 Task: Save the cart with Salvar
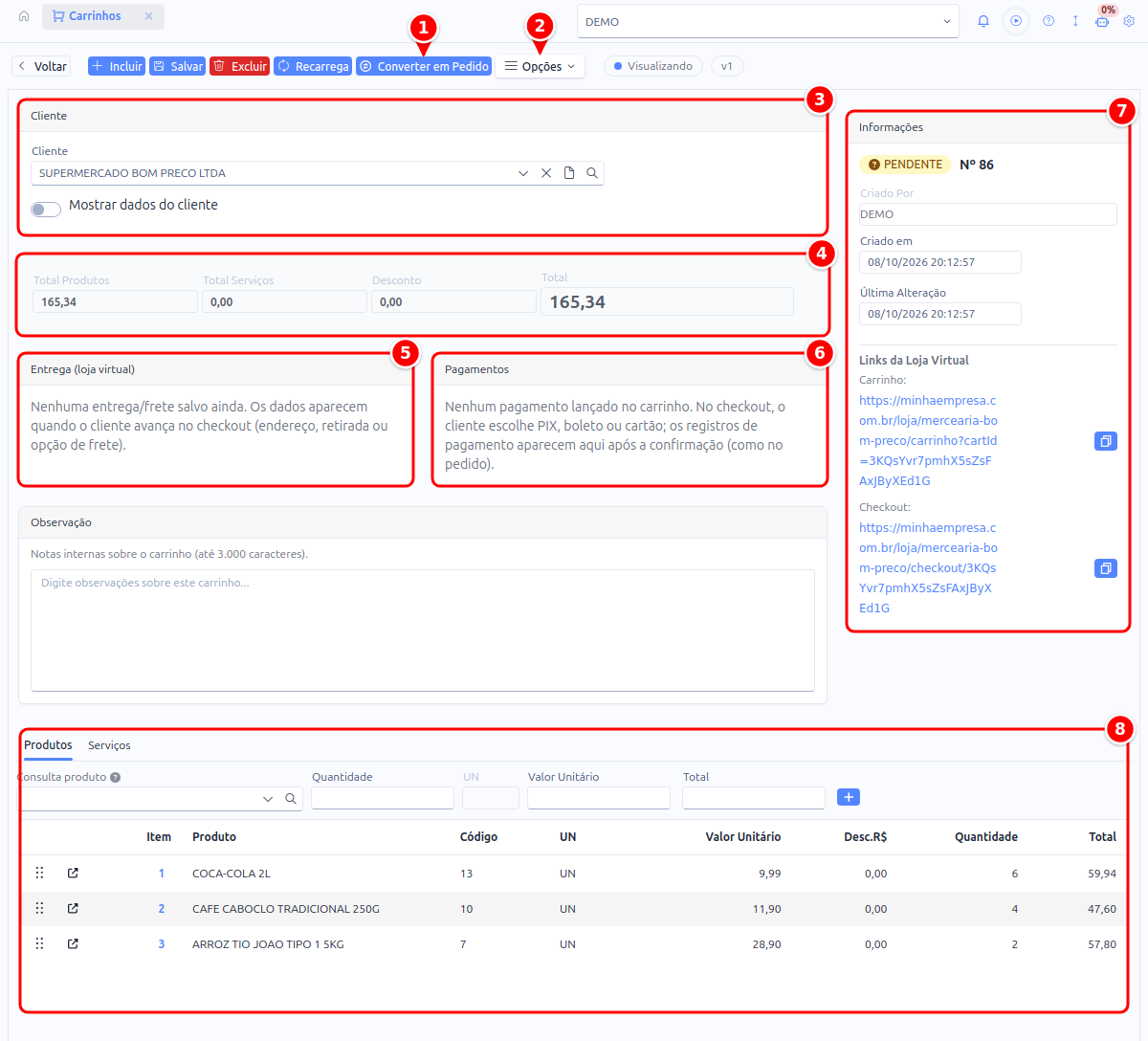pyautogui.click(x=177, y=66)
